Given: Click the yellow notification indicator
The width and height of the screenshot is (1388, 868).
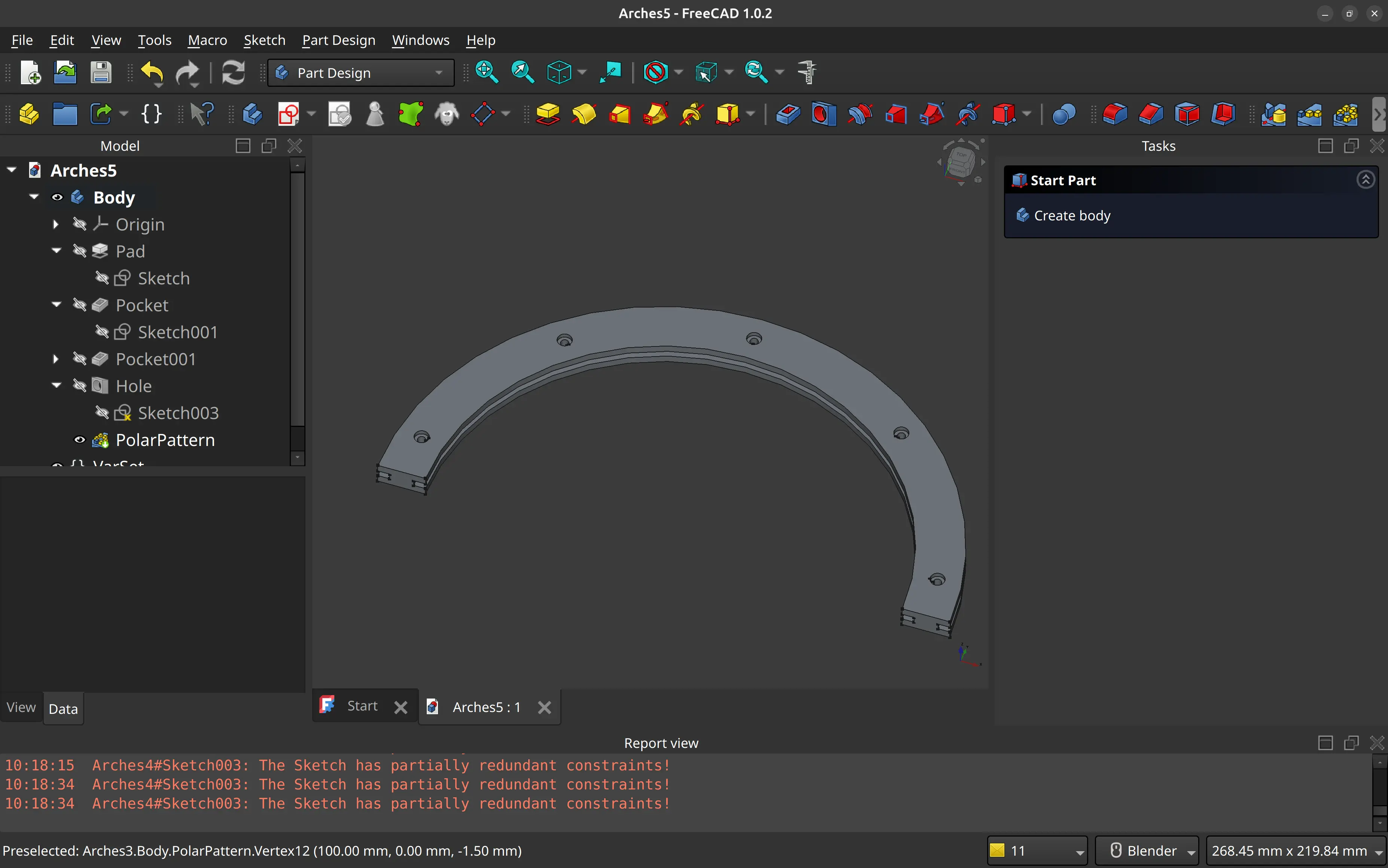Looking at the screenshot, I should pos(998,851).
